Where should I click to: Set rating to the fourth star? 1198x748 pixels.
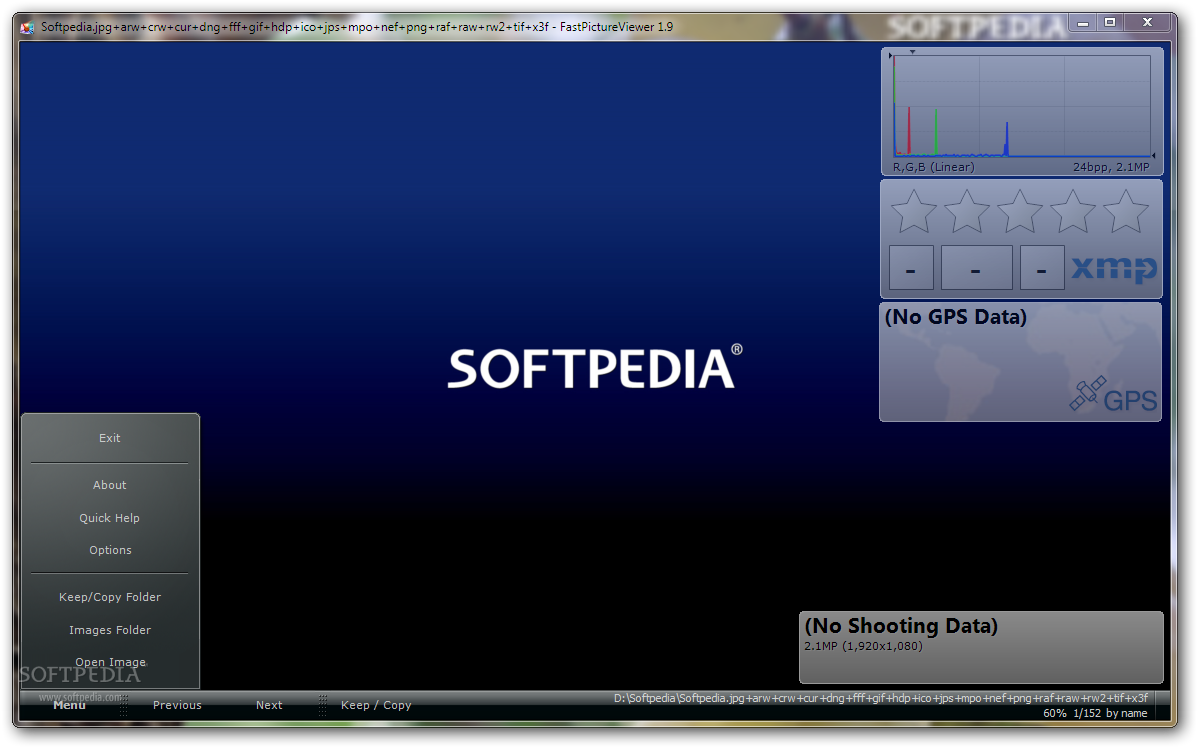pos(1073,212)
